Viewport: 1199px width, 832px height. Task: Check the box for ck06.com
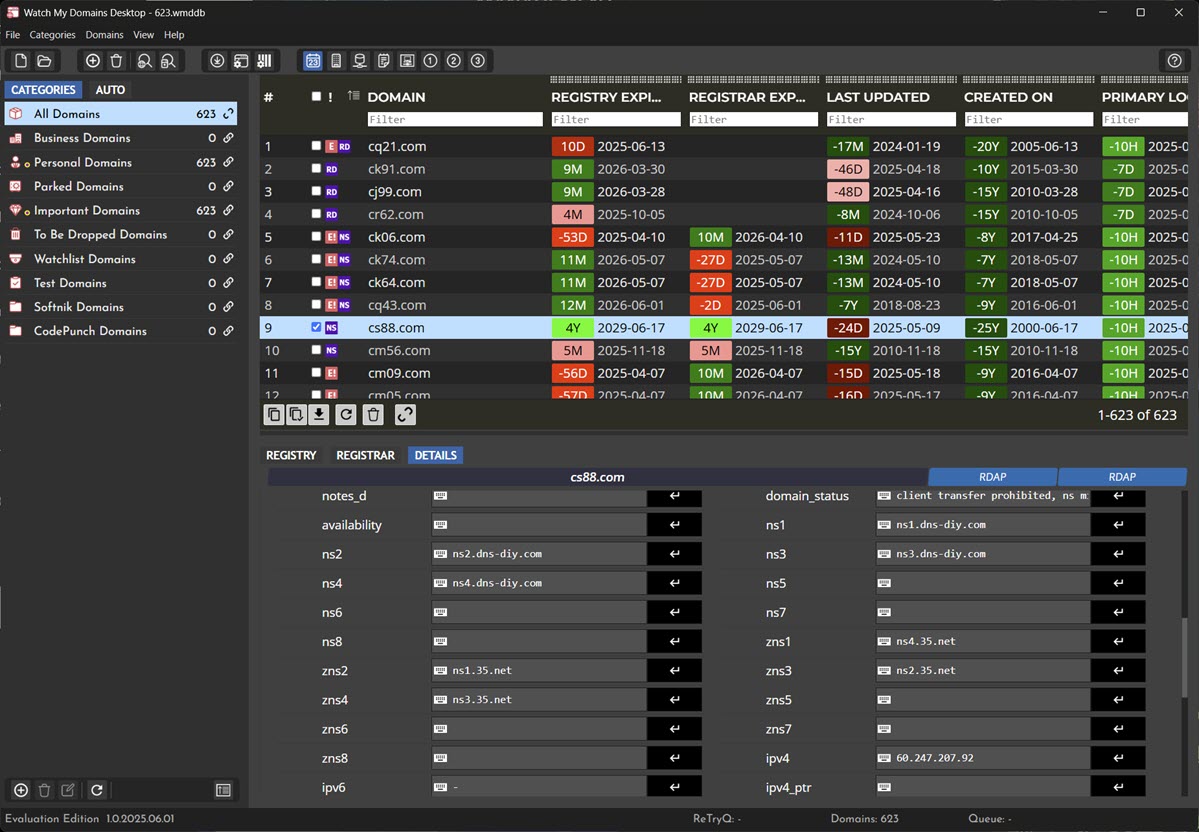[x=317, y=236]
